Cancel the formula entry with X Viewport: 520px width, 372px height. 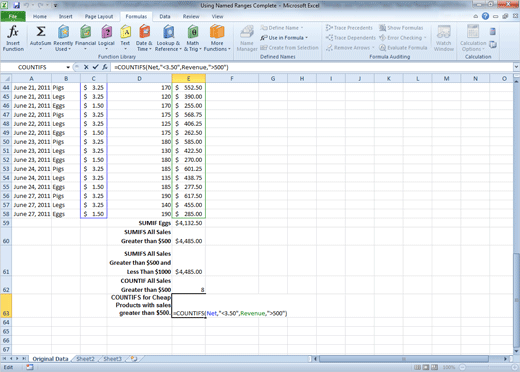[86, 67]
